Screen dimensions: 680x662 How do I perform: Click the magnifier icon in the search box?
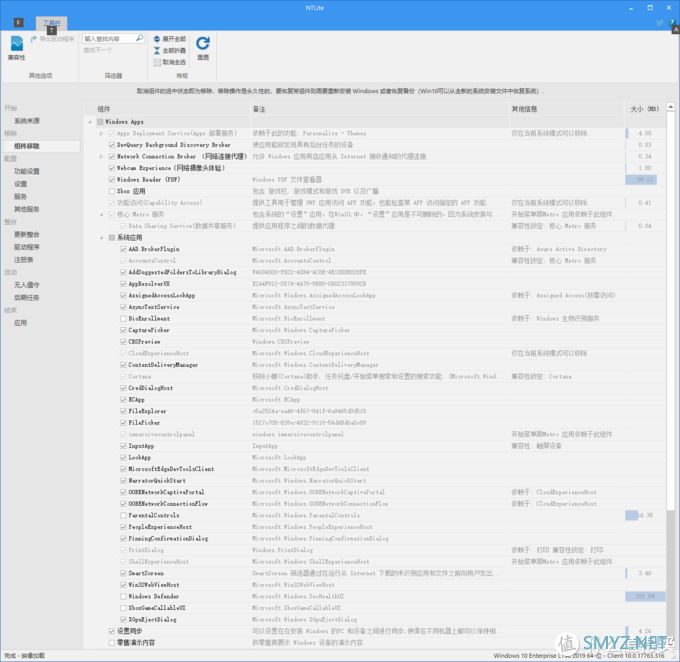coord(139,39)
